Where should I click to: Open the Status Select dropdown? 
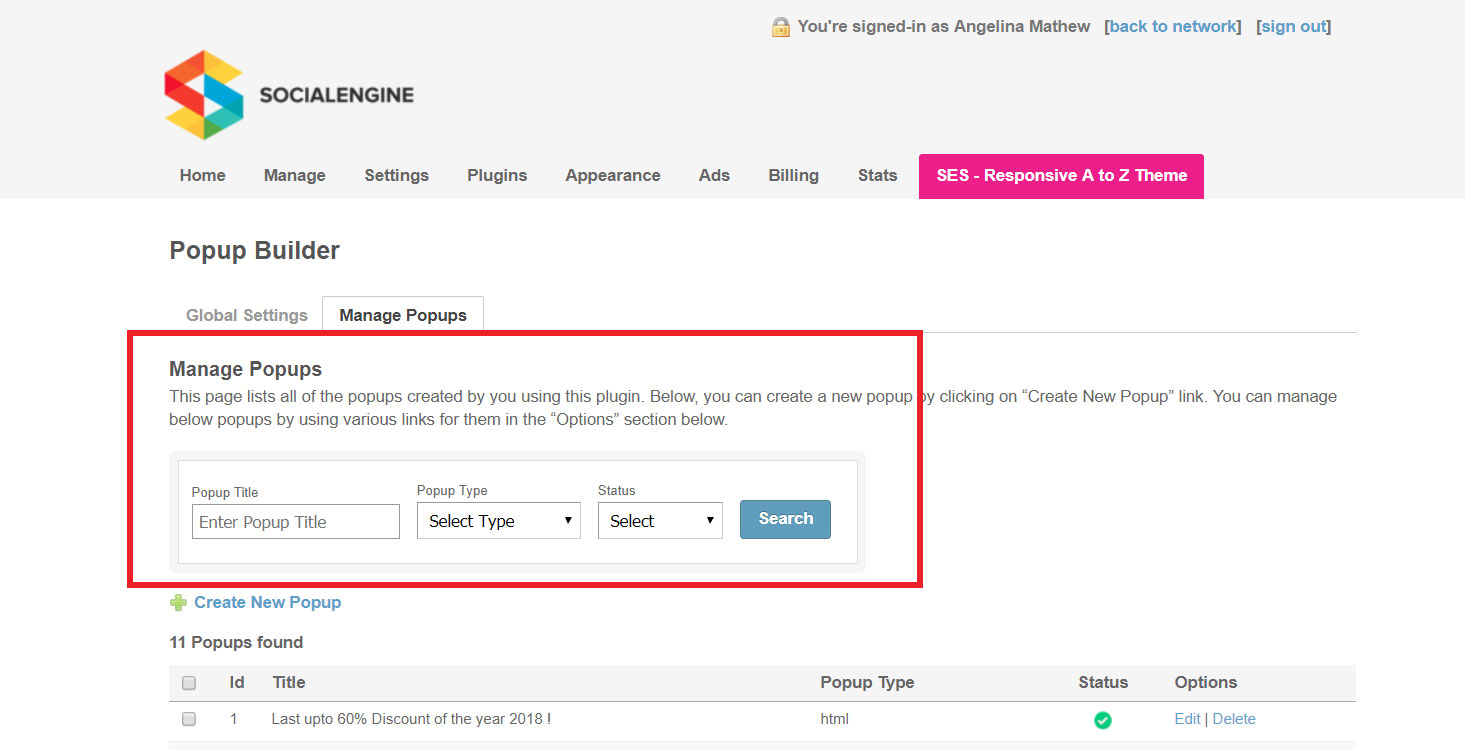click(x=659, y=520)
